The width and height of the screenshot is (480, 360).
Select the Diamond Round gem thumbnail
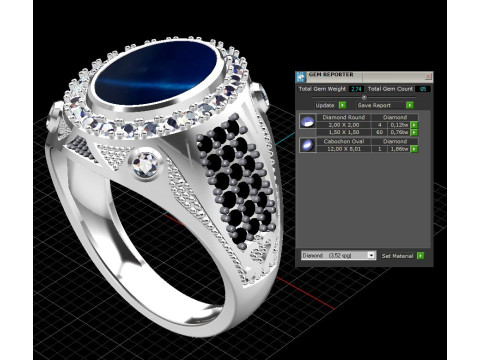click(307, 121)
